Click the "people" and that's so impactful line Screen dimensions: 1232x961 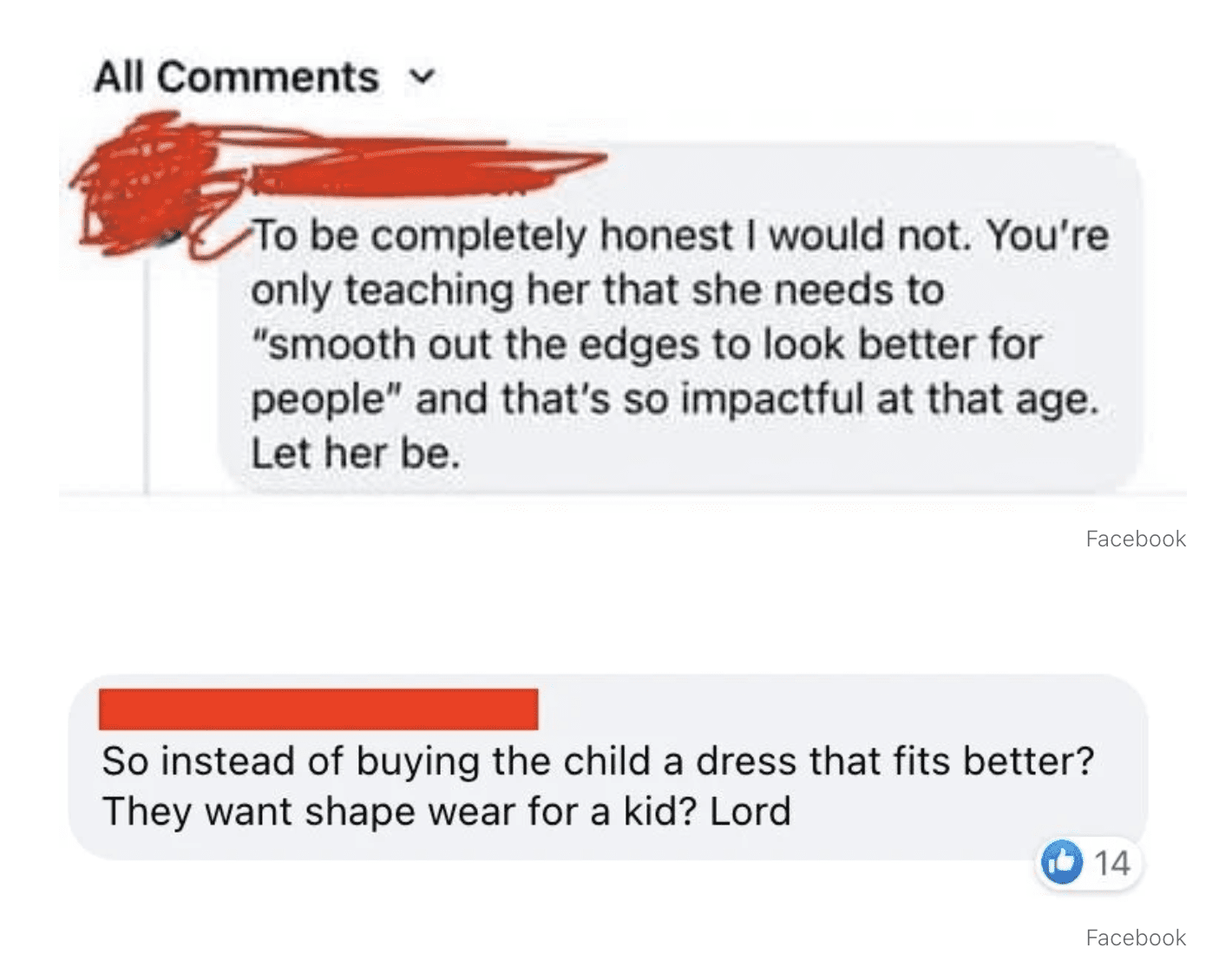click(x=675, y=399)
